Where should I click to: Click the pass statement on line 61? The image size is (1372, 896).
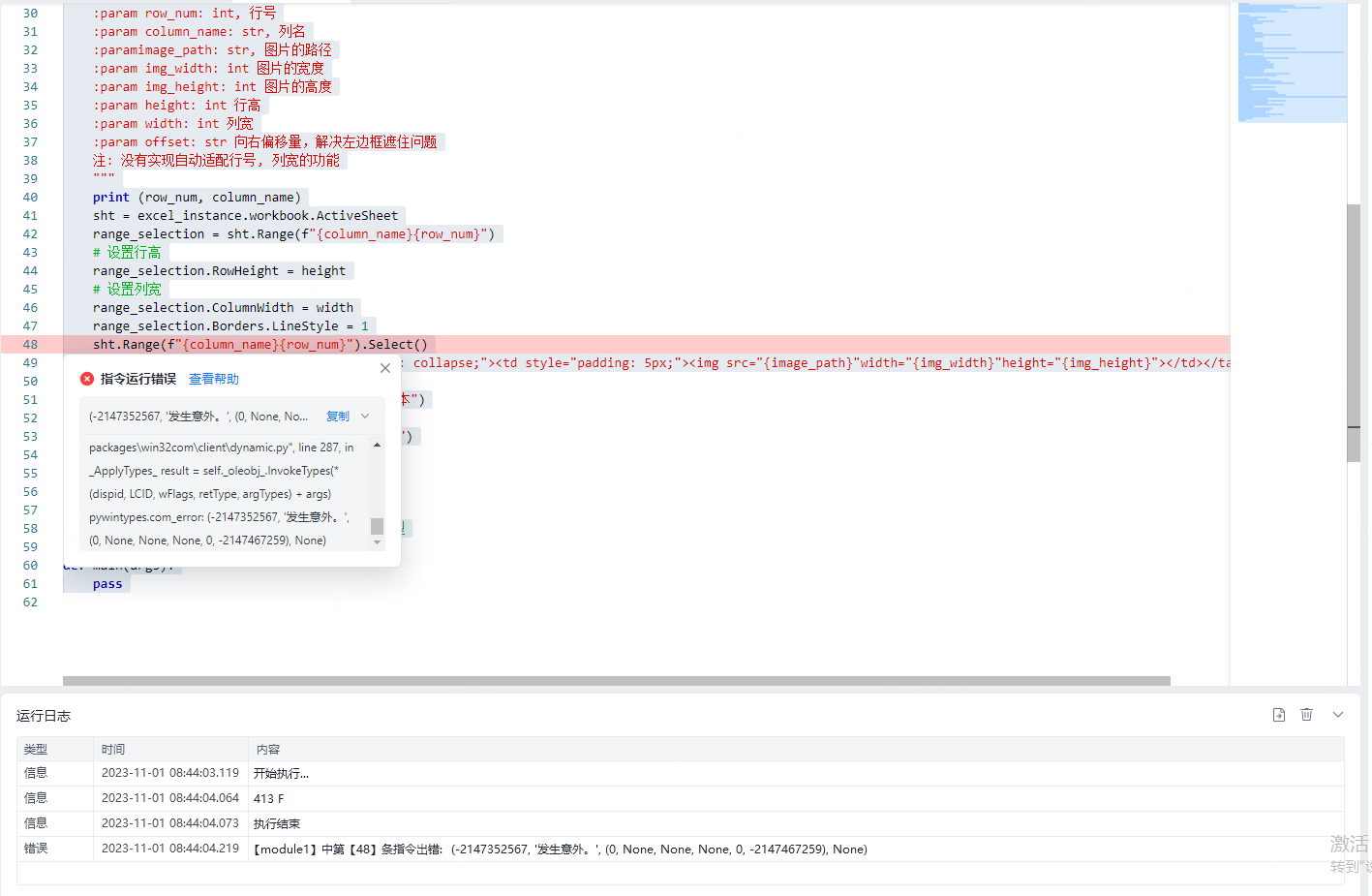pyautogui.click(x=107, y=584)
